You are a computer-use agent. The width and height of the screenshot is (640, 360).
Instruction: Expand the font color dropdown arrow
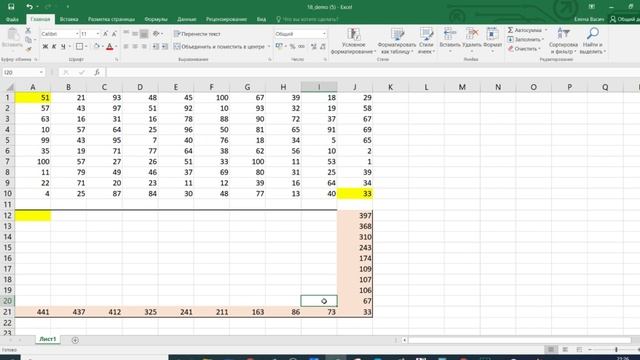[x=116, y=47]
